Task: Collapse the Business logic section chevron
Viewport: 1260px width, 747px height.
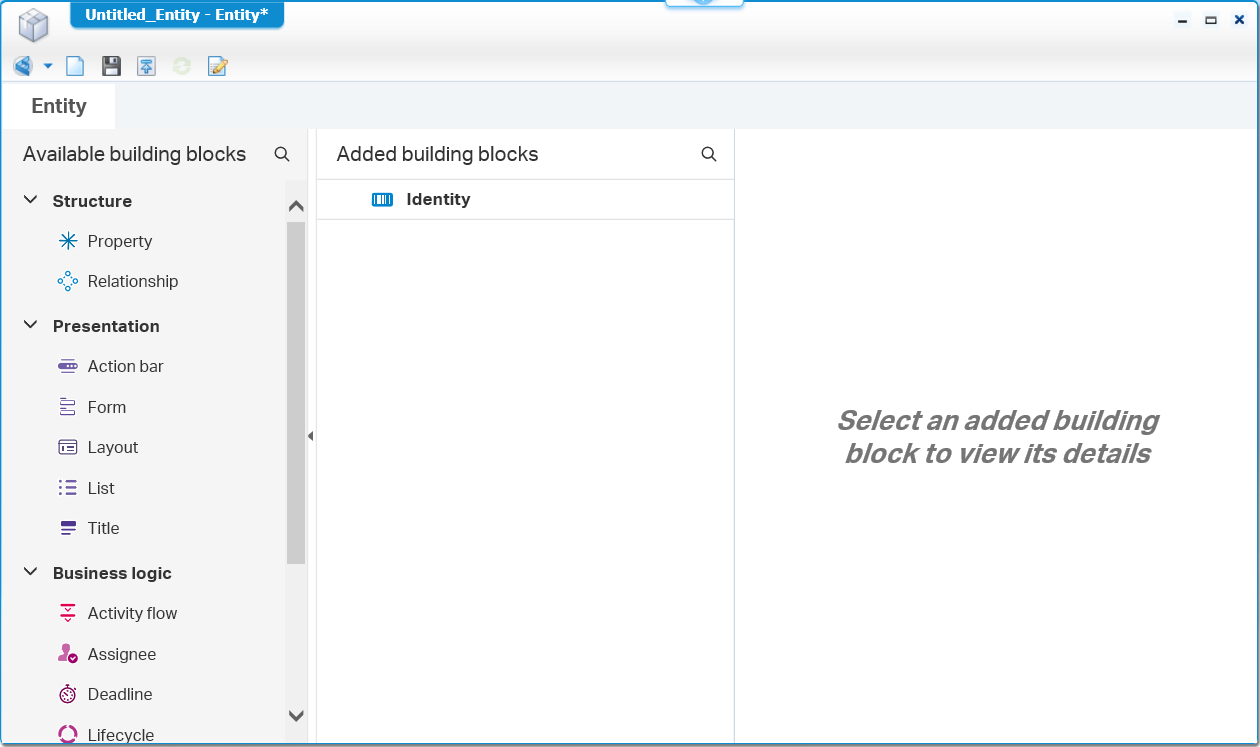Action: click(x=31, y=572)
